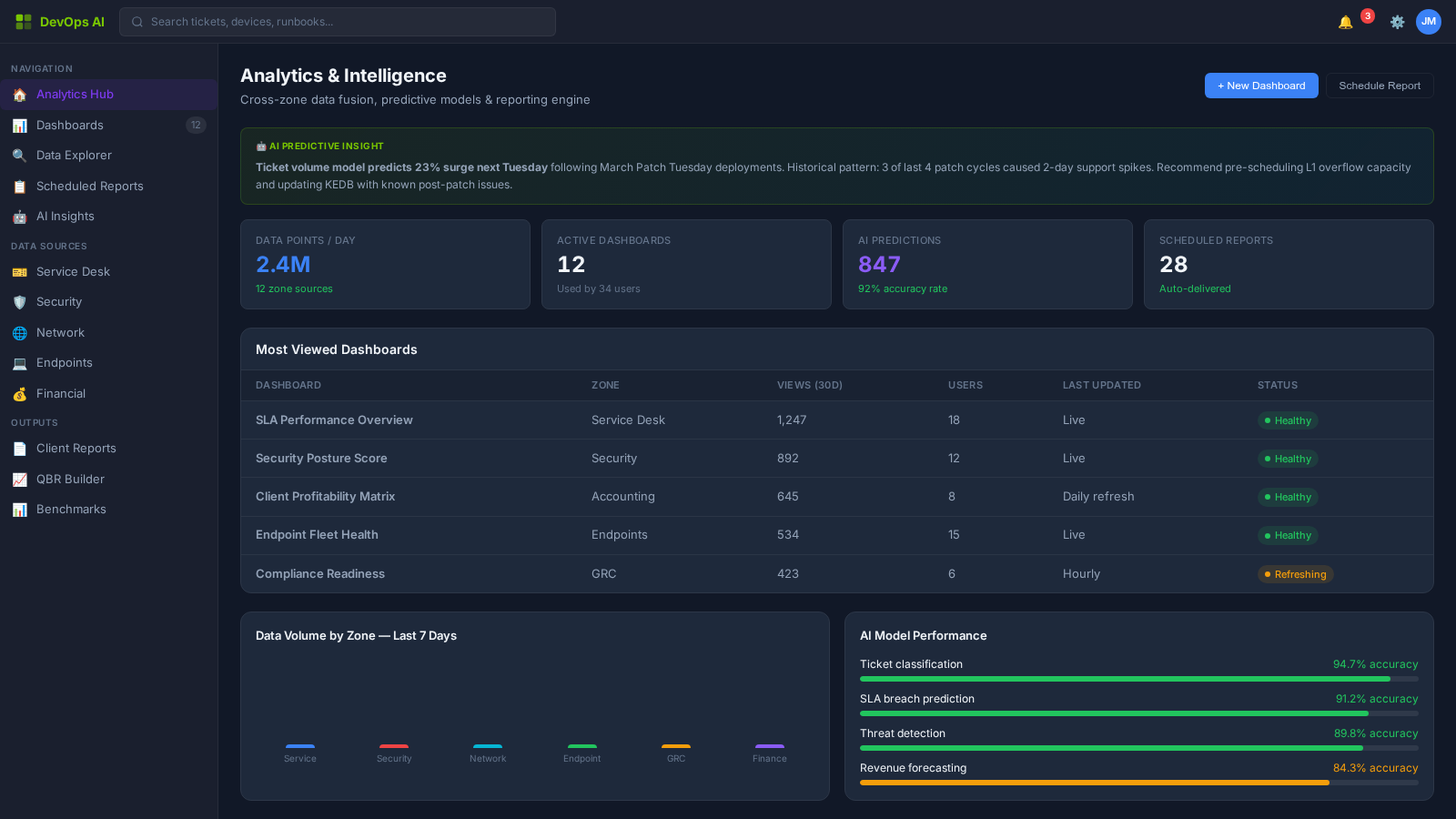Viewport: 1456px width, 819px height.
Task: Select the Data Explorer navigation item
Action: click(73, 155)
